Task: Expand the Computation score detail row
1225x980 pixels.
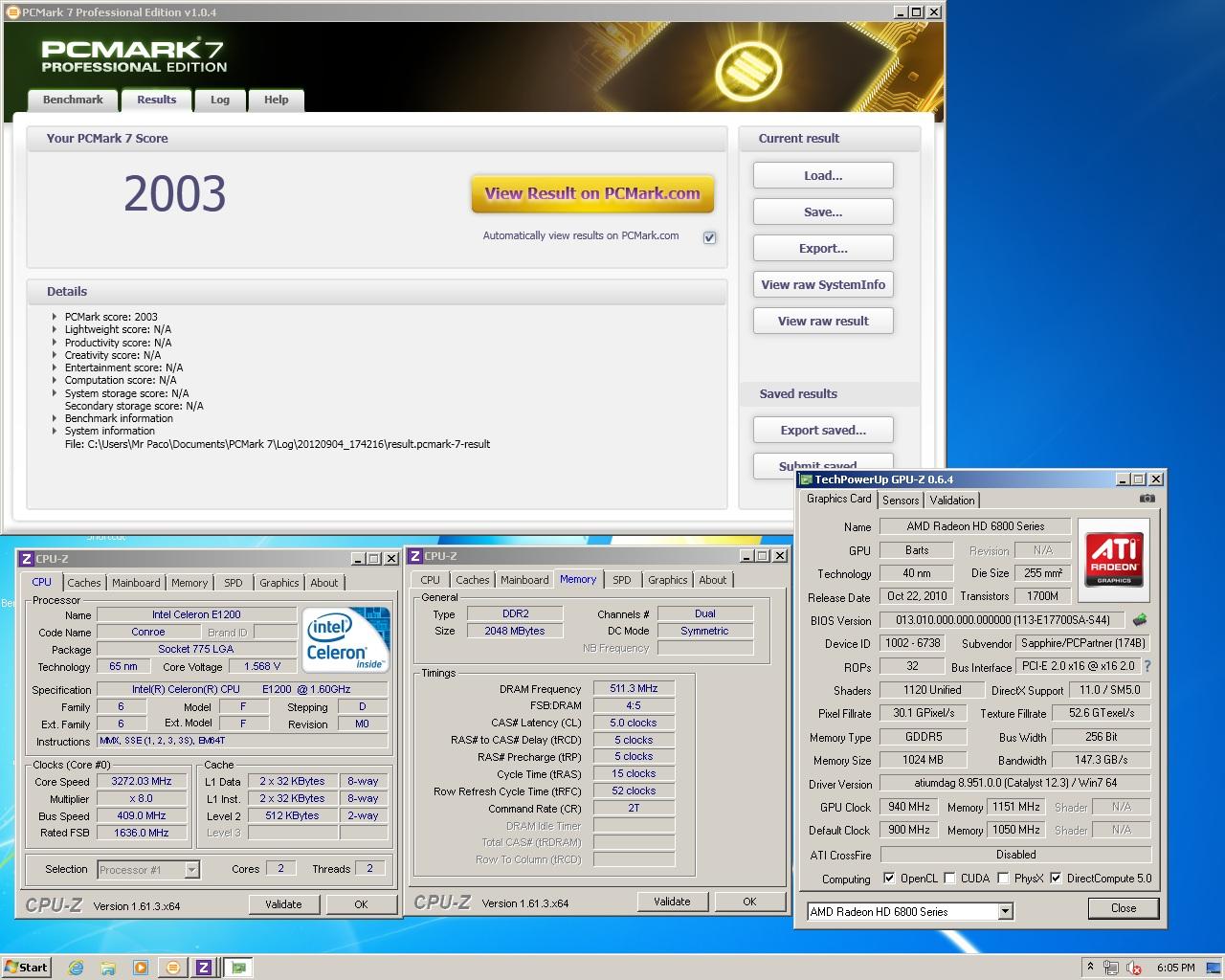Action: (x=55, y=380)
